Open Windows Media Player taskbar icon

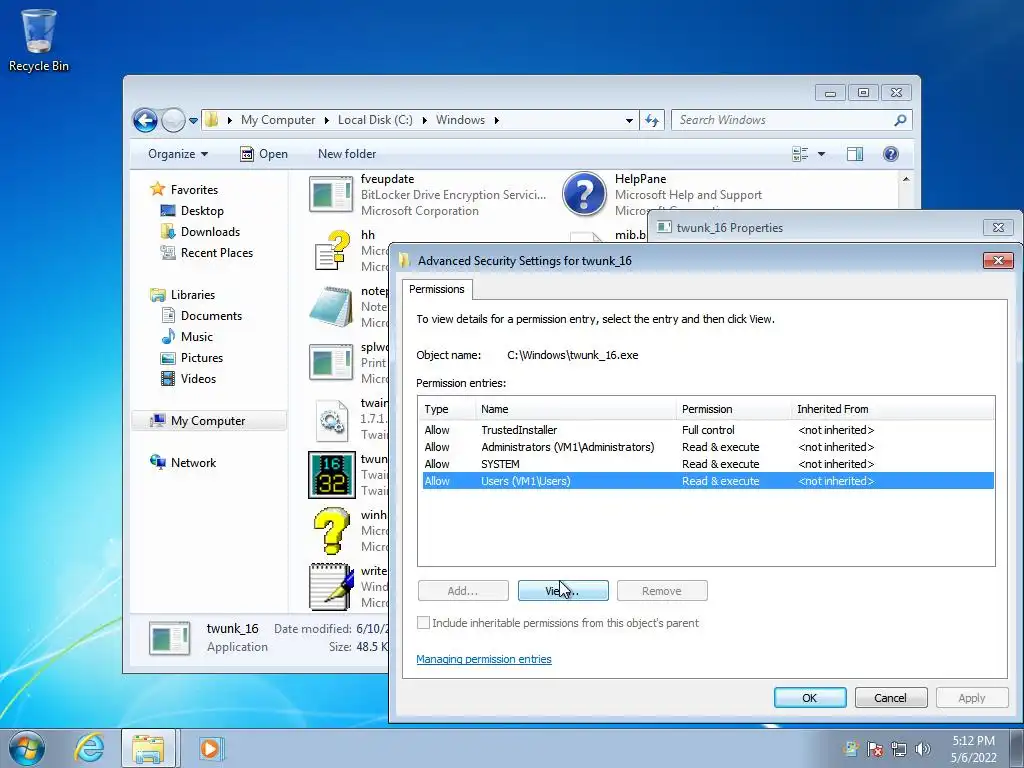210,748
